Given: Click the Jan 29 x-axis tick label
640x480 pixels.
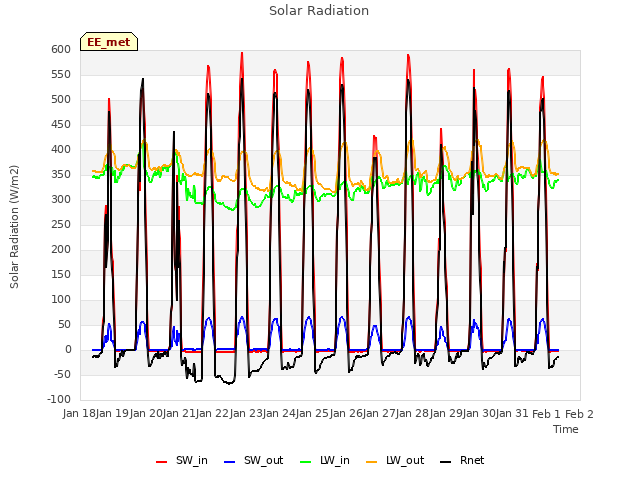Looking at the screenshot, I should (x=446, y=414).
